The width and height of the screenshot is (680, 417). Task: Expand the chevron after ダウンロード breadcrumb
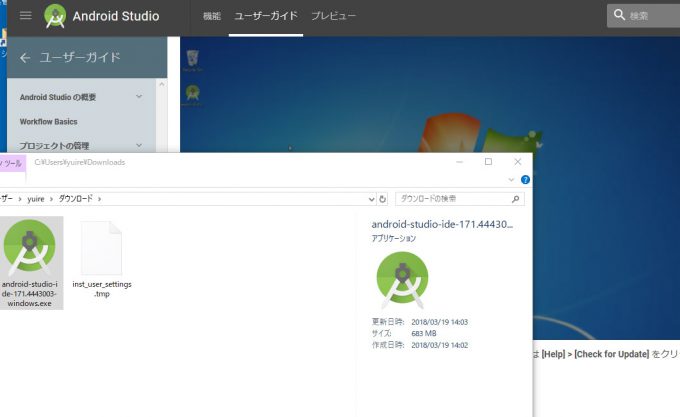[99, 199]
